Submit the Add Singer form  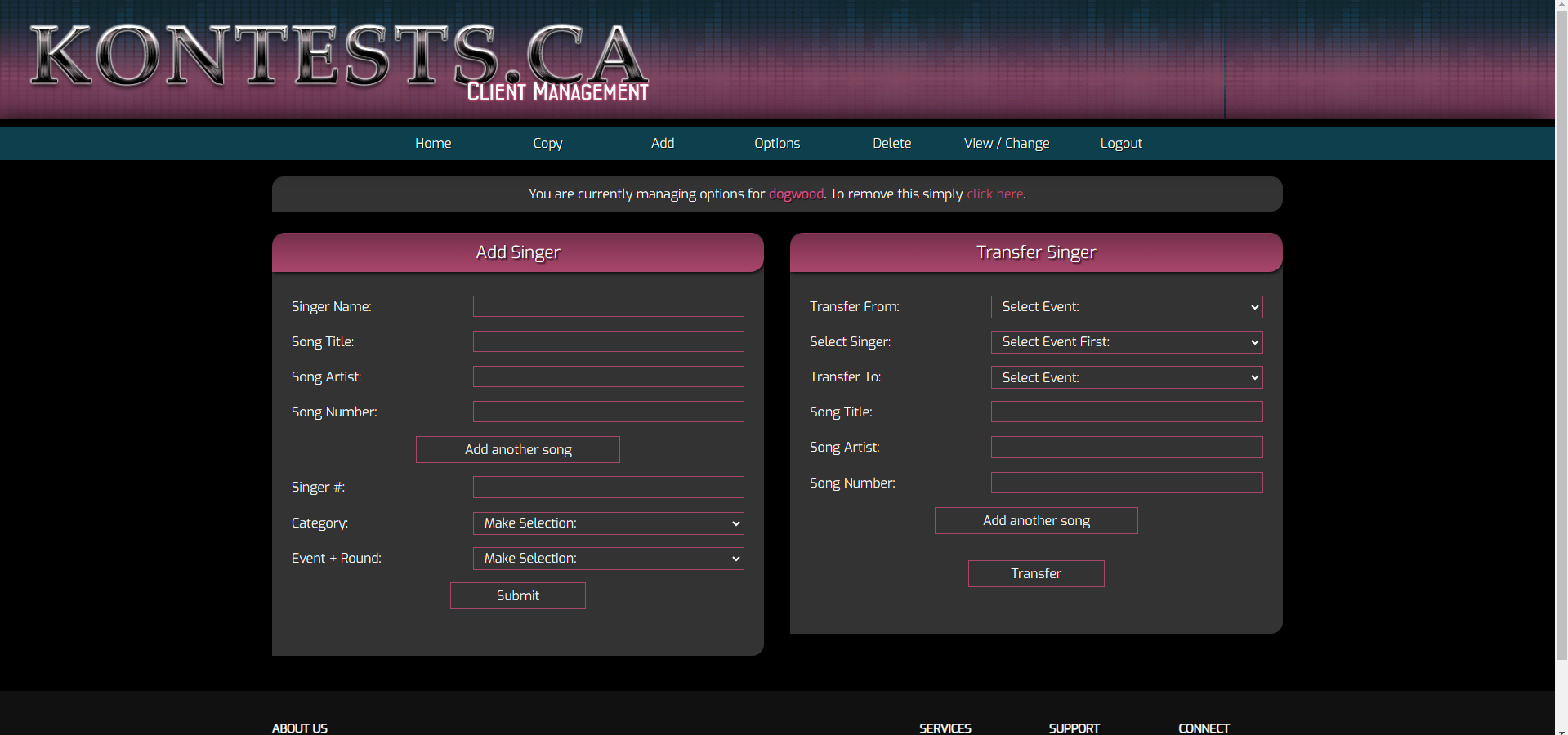[x=518, y=595]
